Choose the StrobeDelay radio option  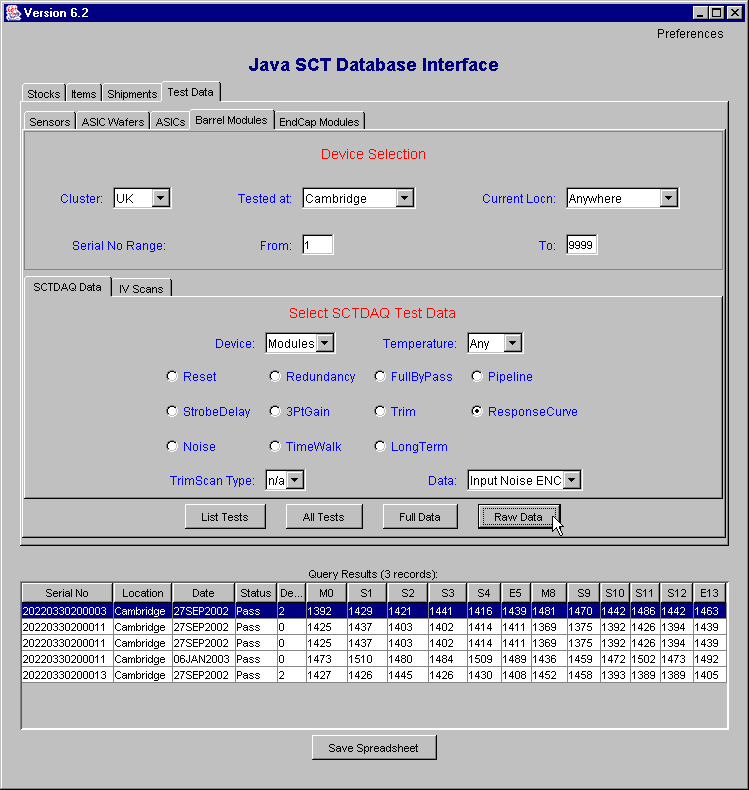pyautogui.click(x=173, y=412)
